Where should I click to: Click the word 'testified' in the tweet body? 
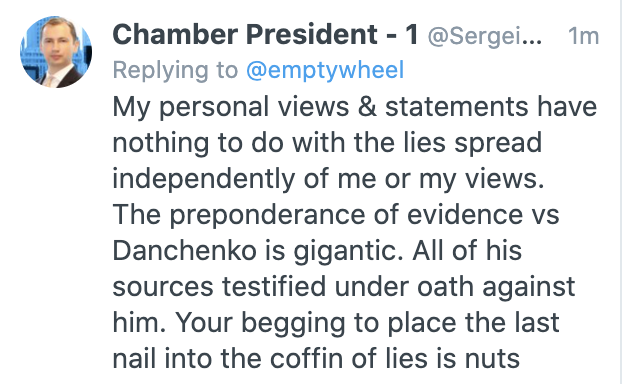click(x=274, y=286)
